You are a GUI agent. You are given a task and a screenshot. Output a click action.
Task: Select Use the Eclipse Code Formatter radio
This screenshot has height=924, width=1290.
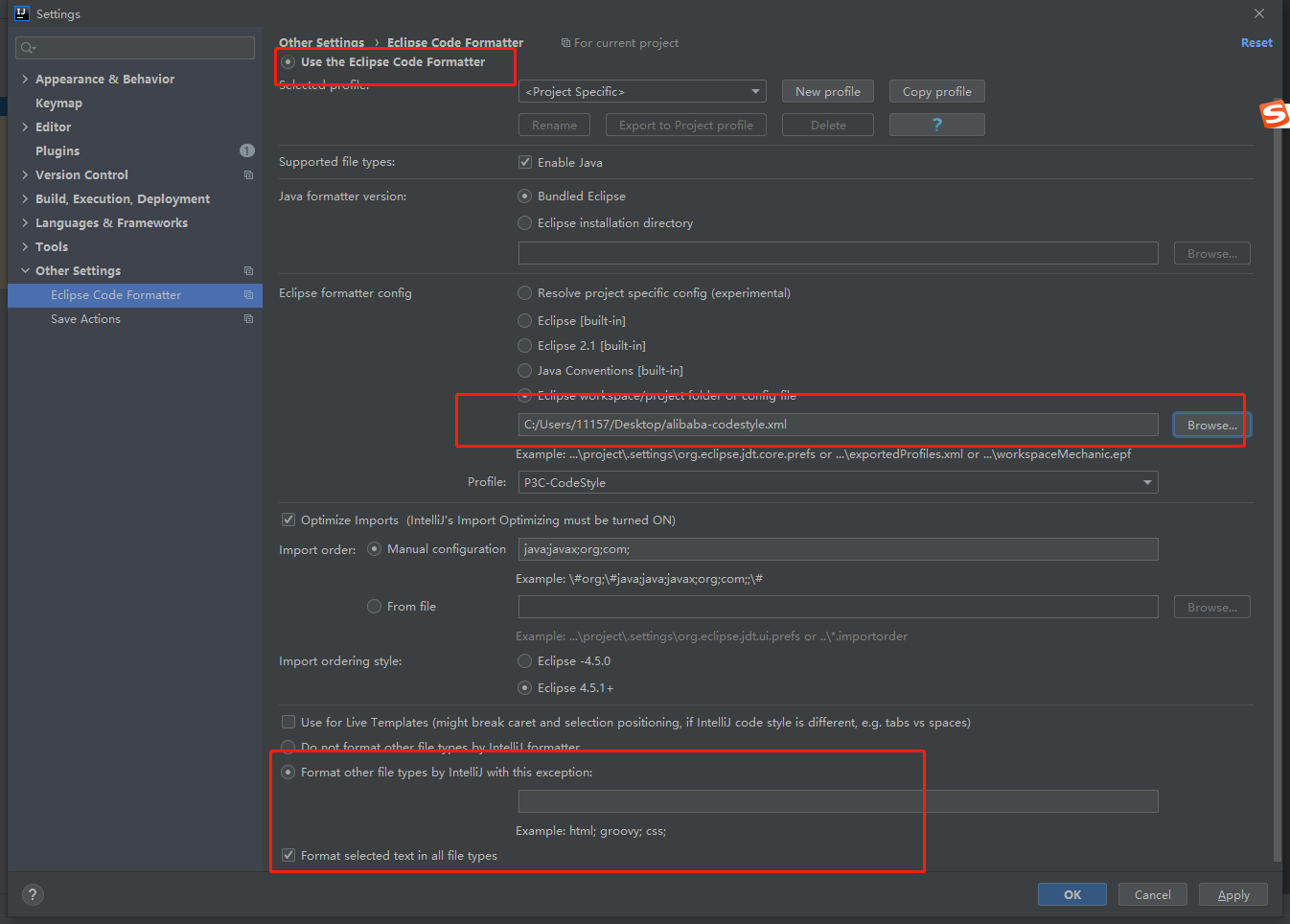288,62
